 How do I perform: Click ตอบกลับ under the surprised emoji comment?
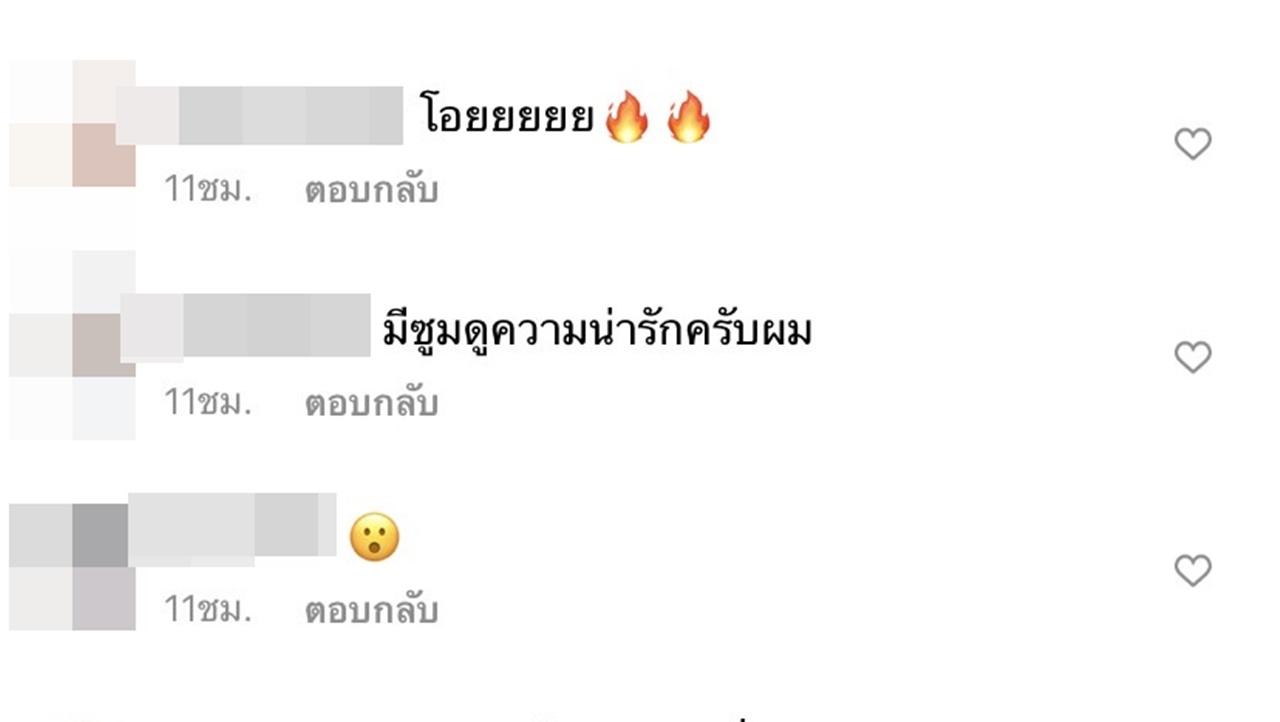pyautogui.click(x=371, y=609)
